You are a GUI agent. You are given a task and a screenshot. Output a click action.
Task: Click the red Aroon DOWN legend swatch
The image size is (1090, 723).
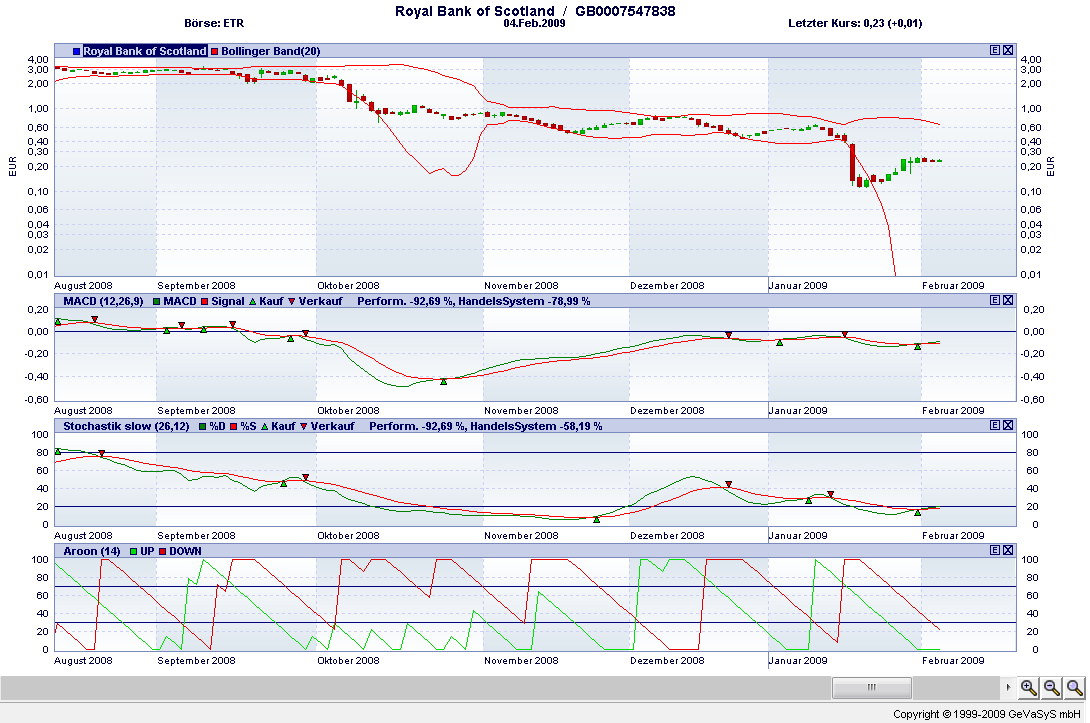click(x=163, y=551)
